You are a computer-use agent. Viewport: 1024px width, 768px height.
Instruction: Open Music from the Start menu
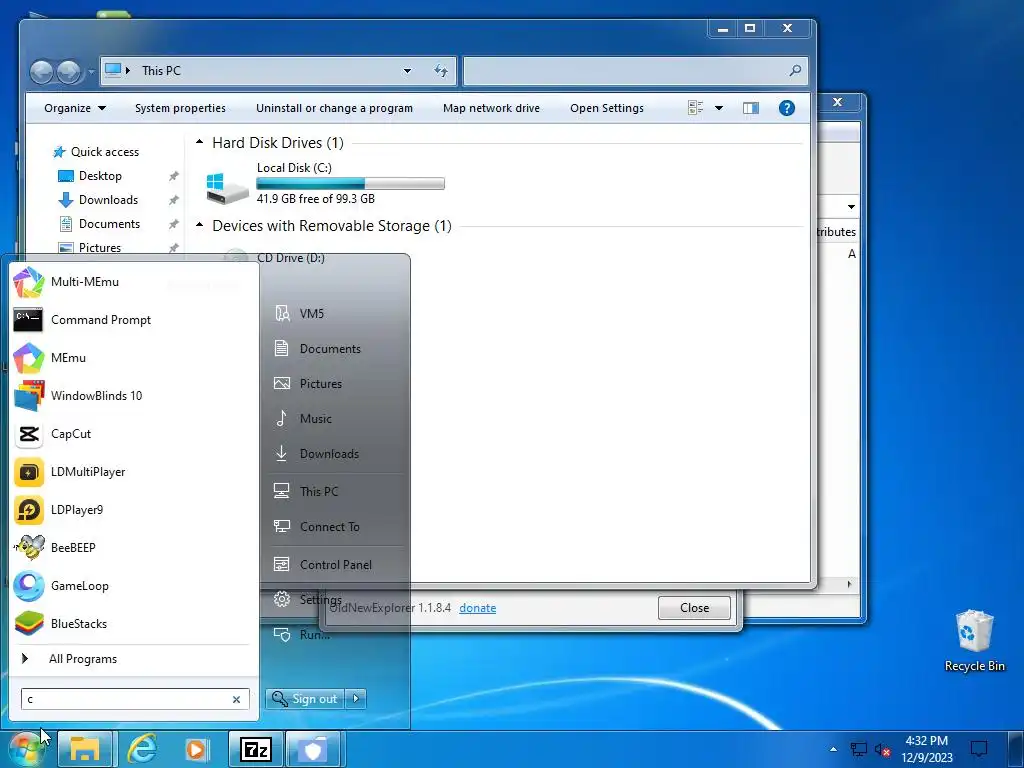click(303, 419)
